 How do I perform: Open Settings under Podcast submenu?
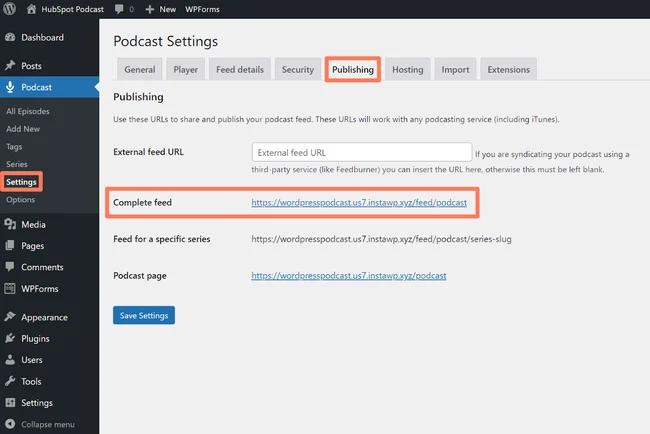click(21, 182)
